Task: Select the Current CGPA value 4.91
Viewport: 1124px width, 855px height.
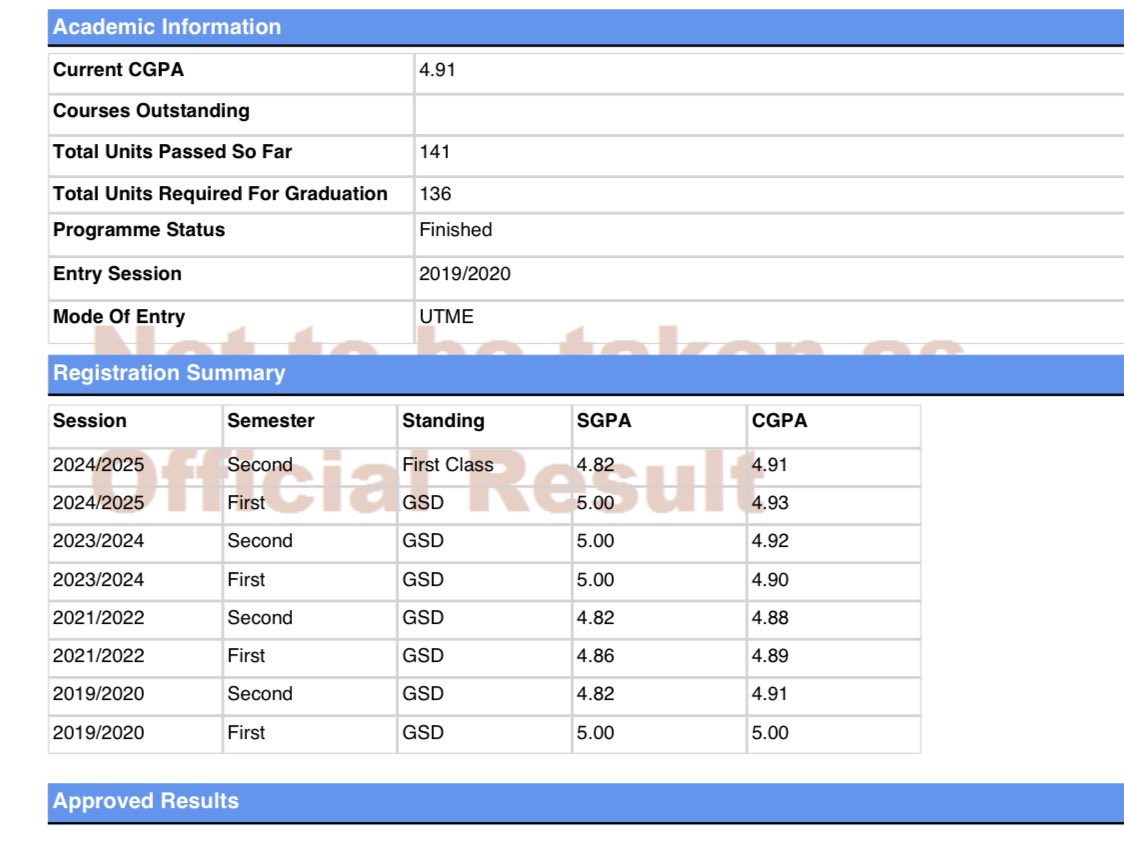Action: pyautogui.click(x=437, y=70)
